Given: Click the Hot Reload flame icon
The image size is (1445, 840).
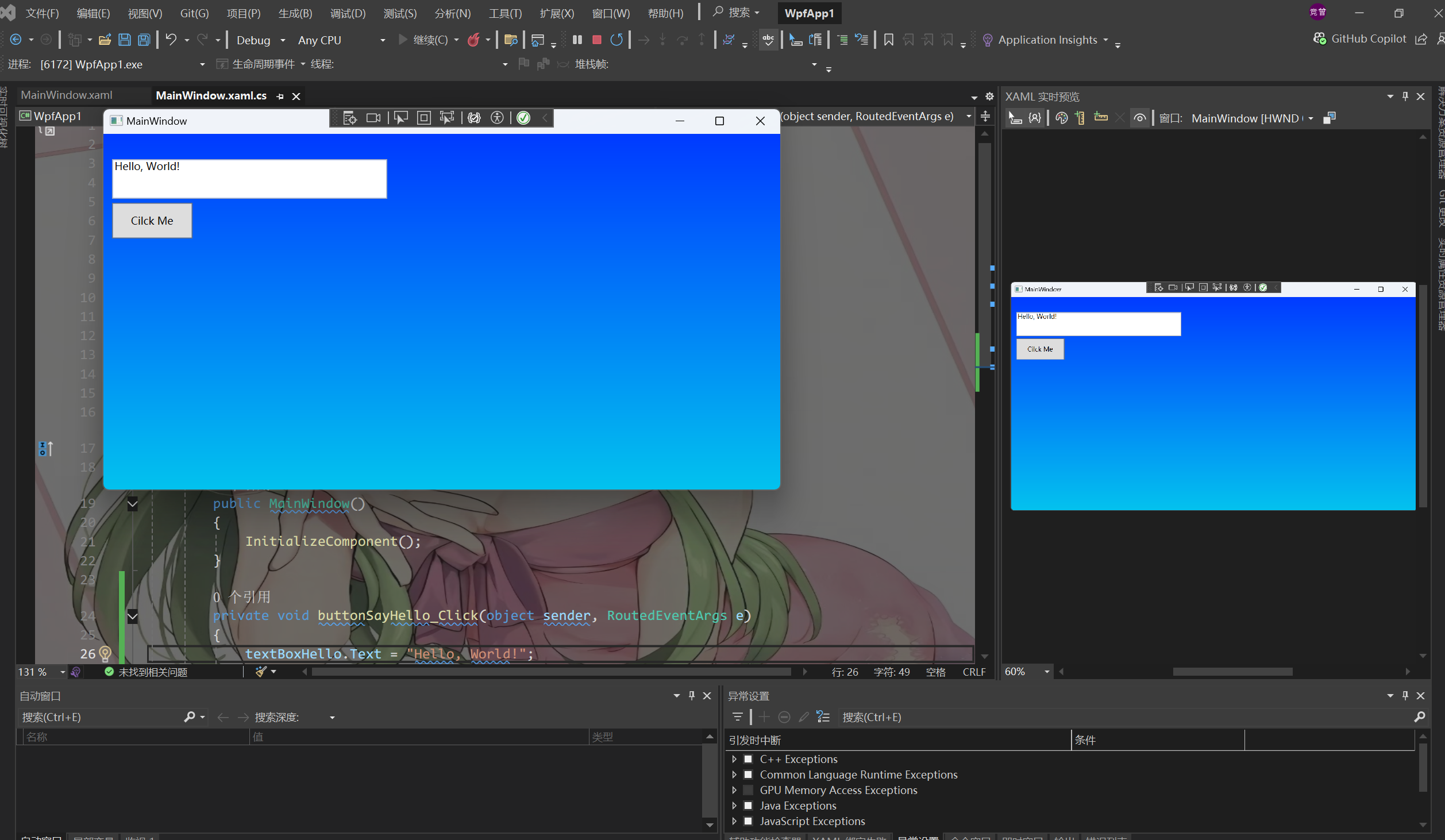Looking at the screenshot, I should pos(473,40).
